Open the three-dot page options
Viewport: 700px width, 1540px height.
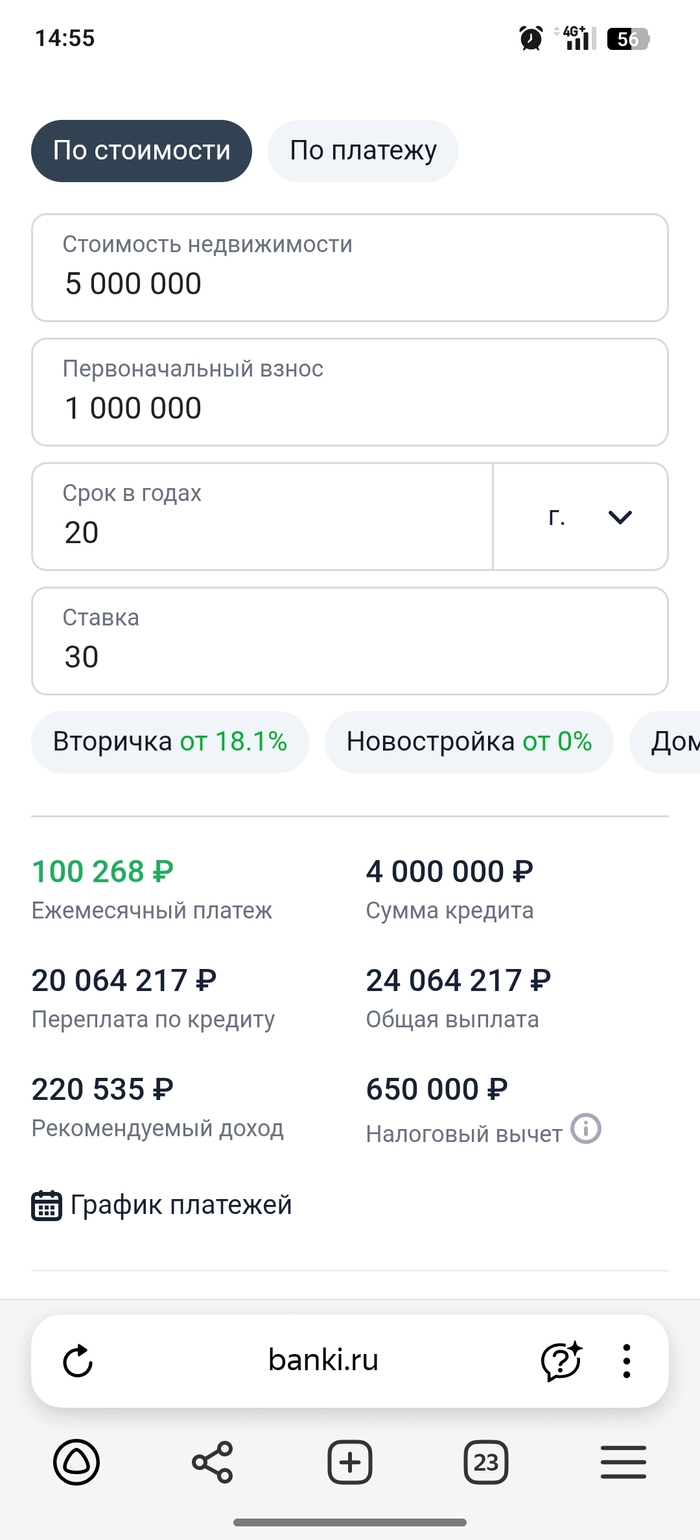[x=626, y=1361]
